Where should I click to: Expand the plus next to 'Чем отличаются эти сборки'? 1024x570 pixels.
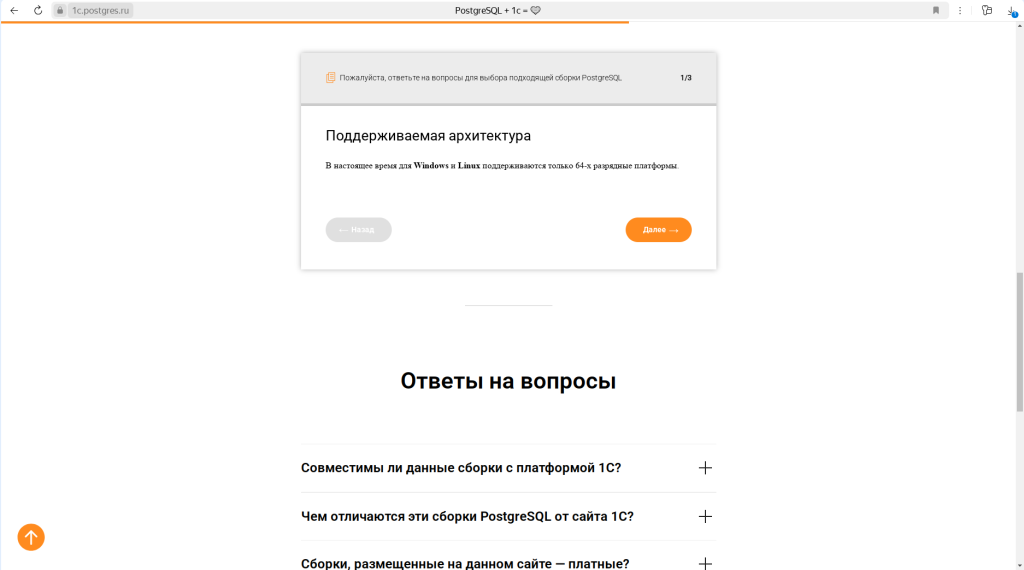(x=705, y=516)
